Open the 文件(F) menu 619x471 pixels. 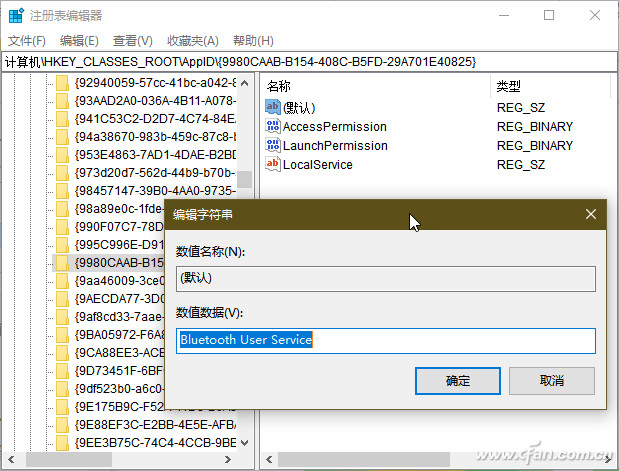tap(27, 41)
